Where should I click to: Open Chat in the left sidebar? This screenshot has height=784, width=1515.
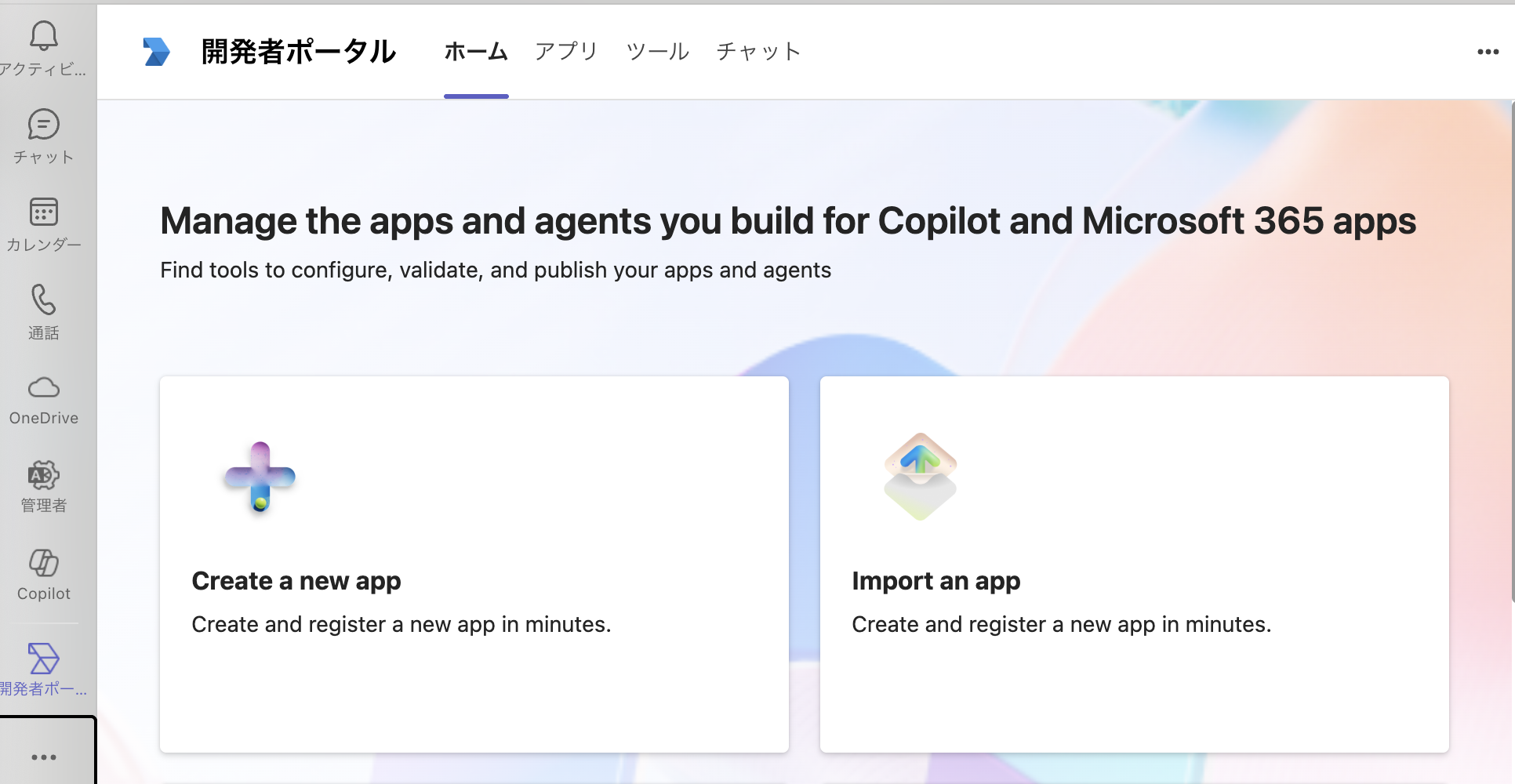pyautogui.click(x=44, y=125)
